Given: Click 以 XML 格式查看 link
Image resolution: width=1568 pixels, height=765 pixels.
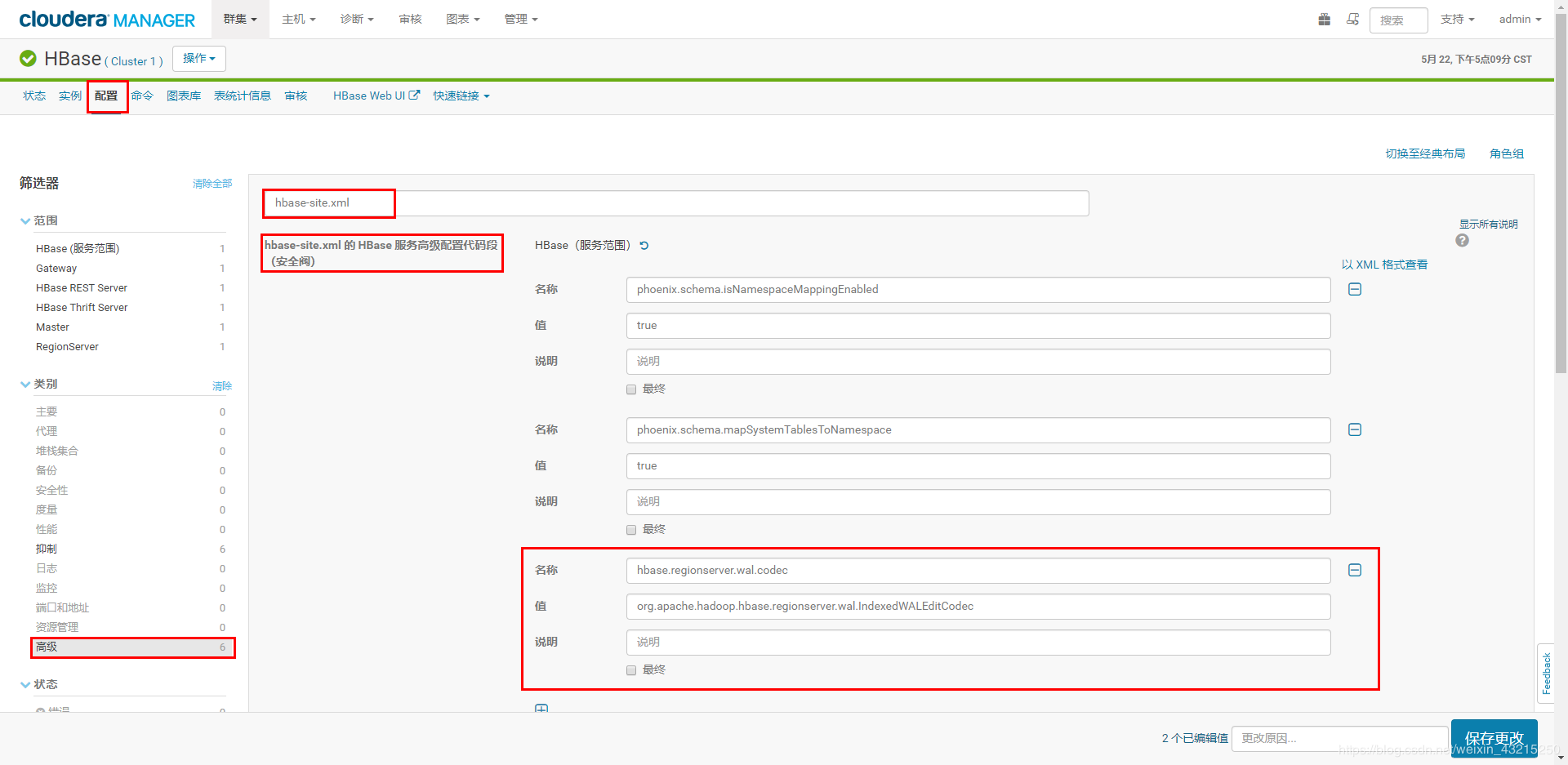Looking at the screenshot, I should click(x=1385, y=265).
